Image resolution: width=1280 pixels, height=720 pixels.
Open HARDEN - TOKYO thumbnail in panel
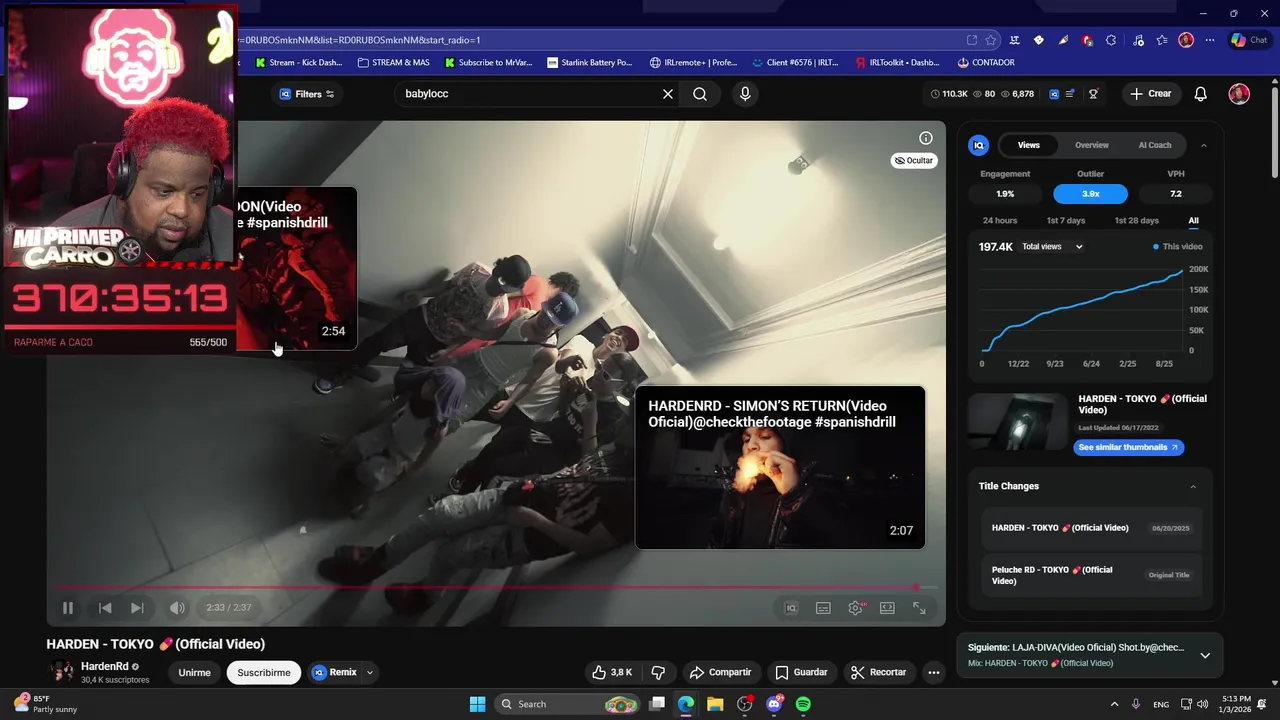click(x=1018, y=422)
